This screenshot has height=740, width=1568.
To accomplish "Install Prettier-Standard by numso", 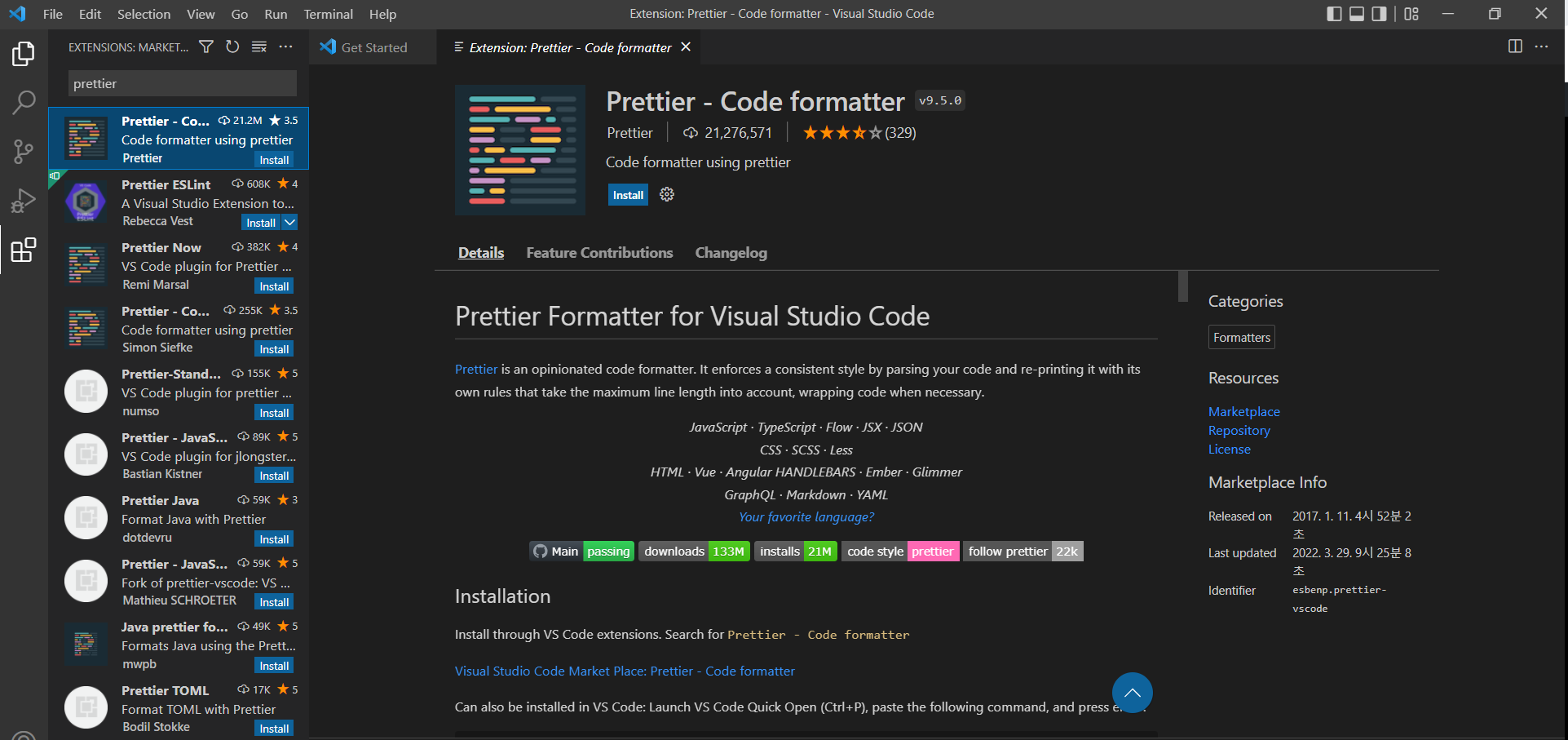I will 274,413.
